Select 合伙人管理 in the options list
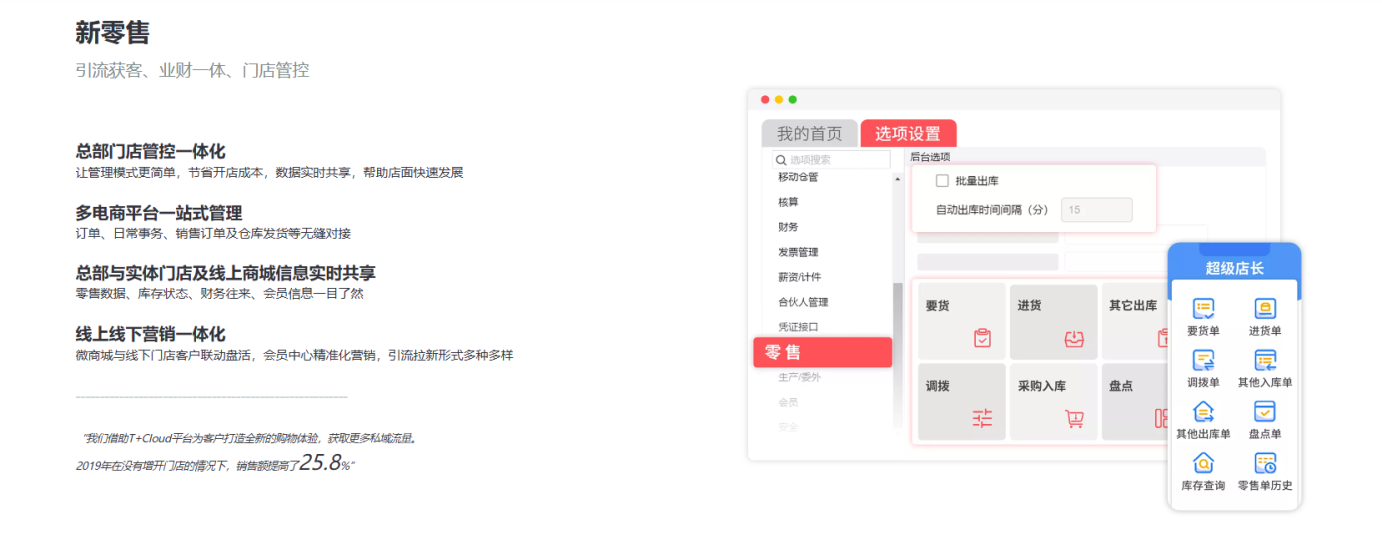 [x=803, y=302]
